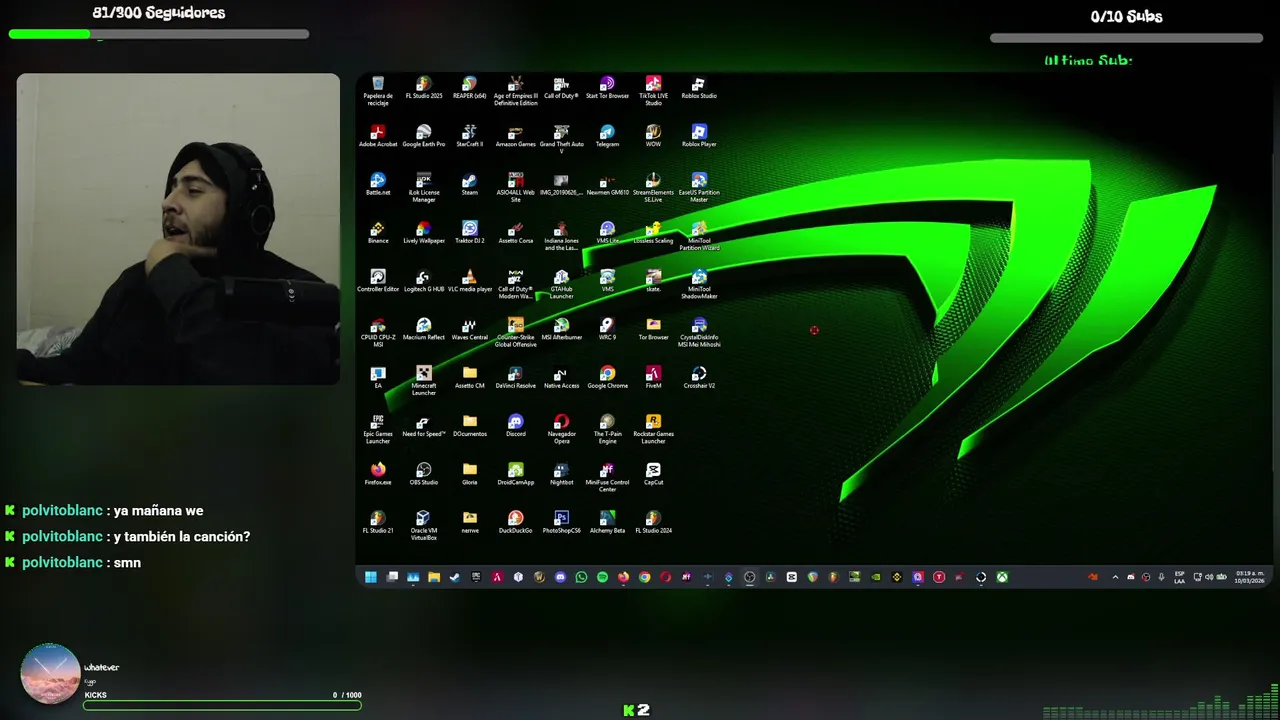Image resolution: width=1280 pixels, height=720 pixels.
Task: Open Spotify in the taskbar
Action: point(602,577)
